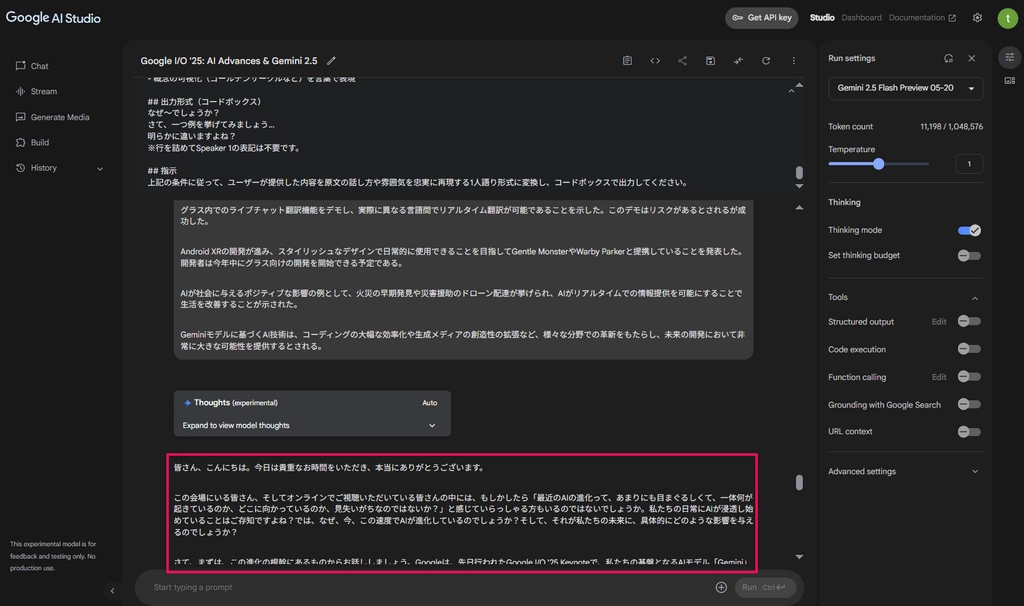The image size is (1024, 606).
Task: Open the system instructions clipboard icon
Action: point(627,61)
